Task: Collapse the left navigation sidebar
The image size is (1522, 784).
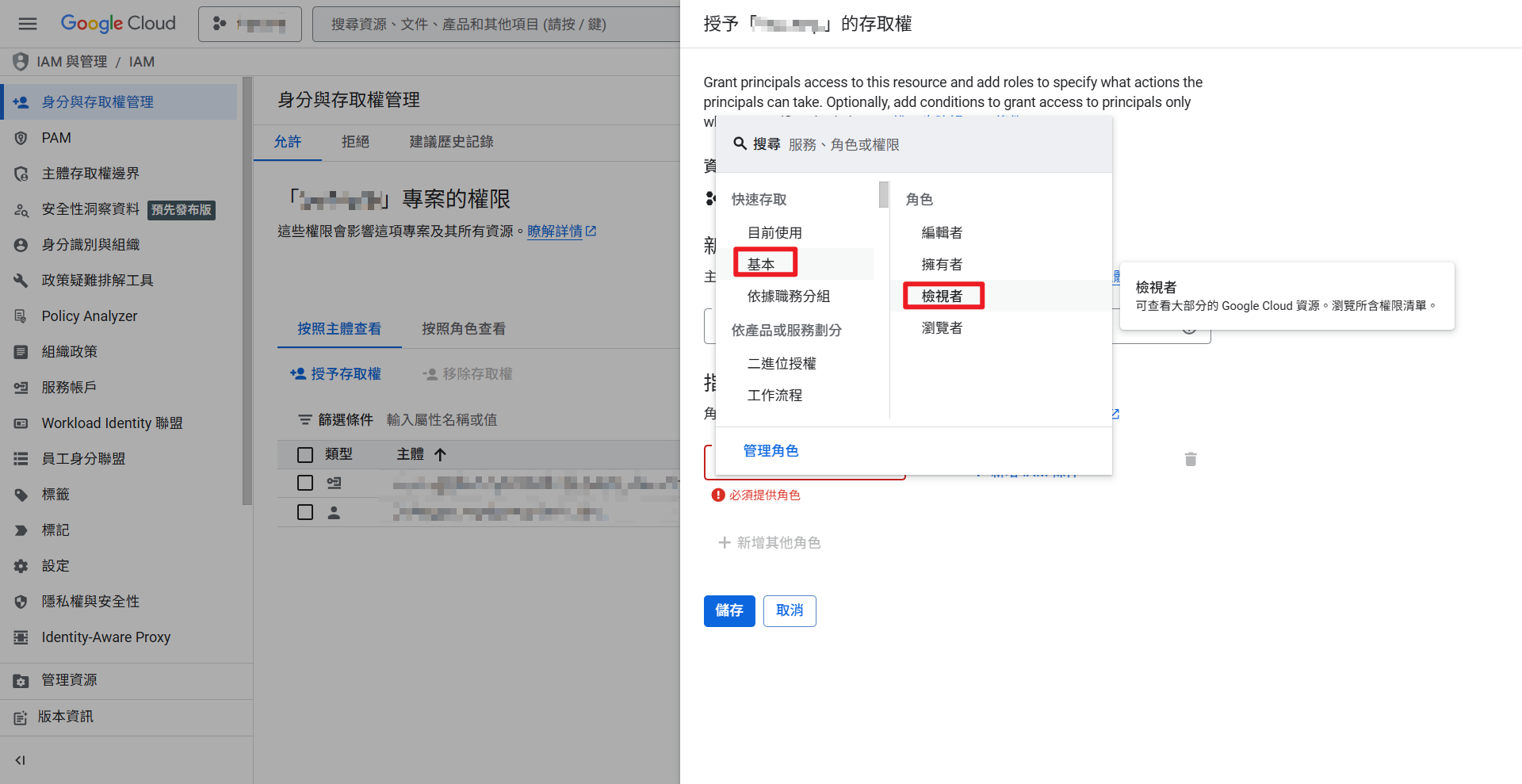Action: (x=19, y=759)
